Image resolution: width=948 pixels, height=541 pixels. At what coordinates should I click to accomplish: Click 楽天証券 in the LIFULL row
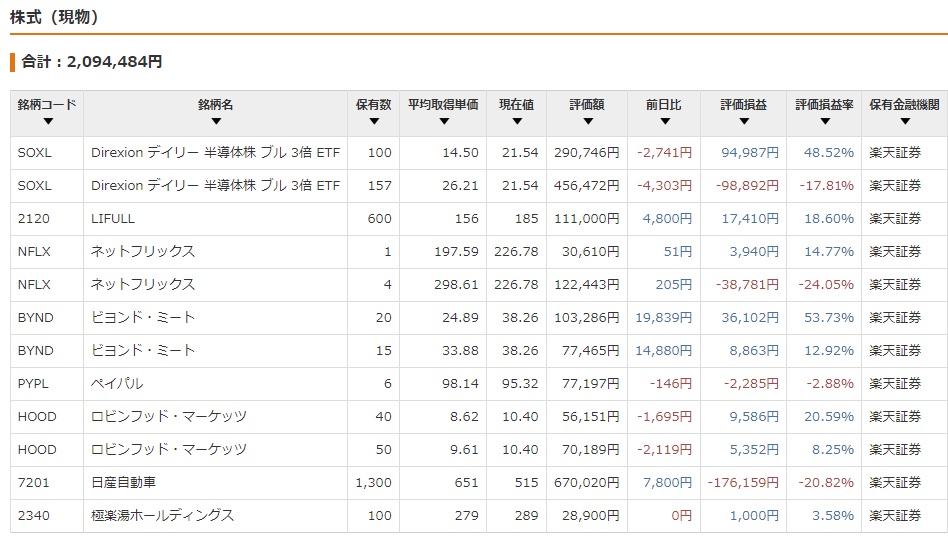895,219
